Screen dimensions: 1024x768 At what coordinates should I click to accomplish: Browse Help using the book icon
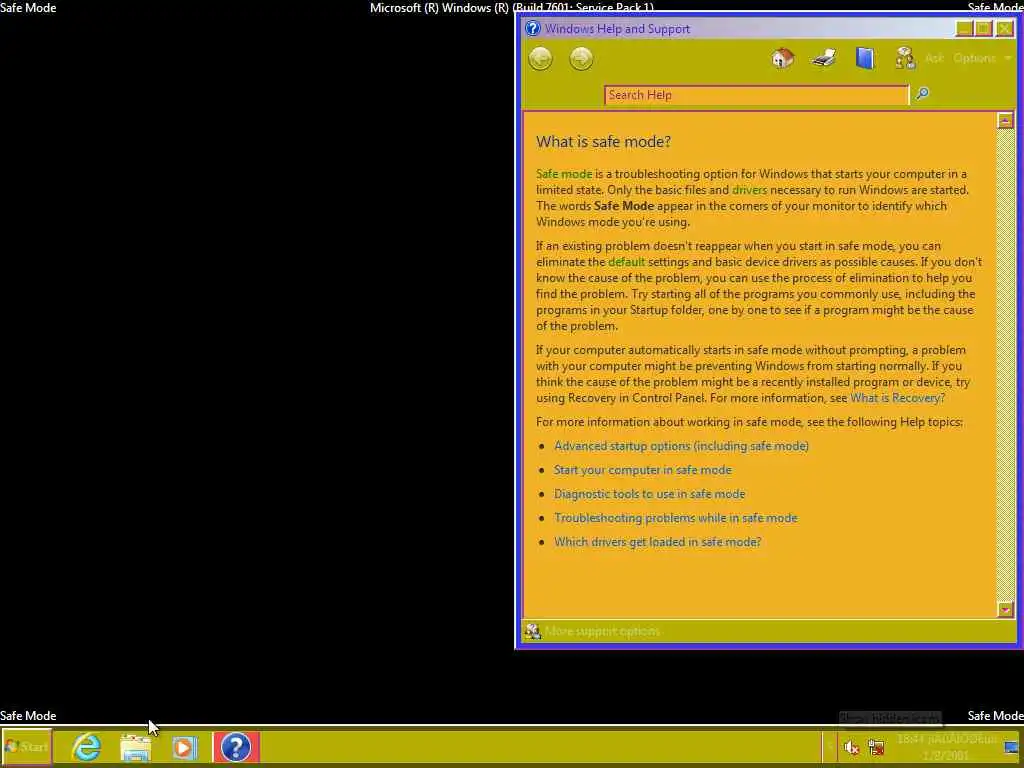pyautogui.click(x=865, y=58)
